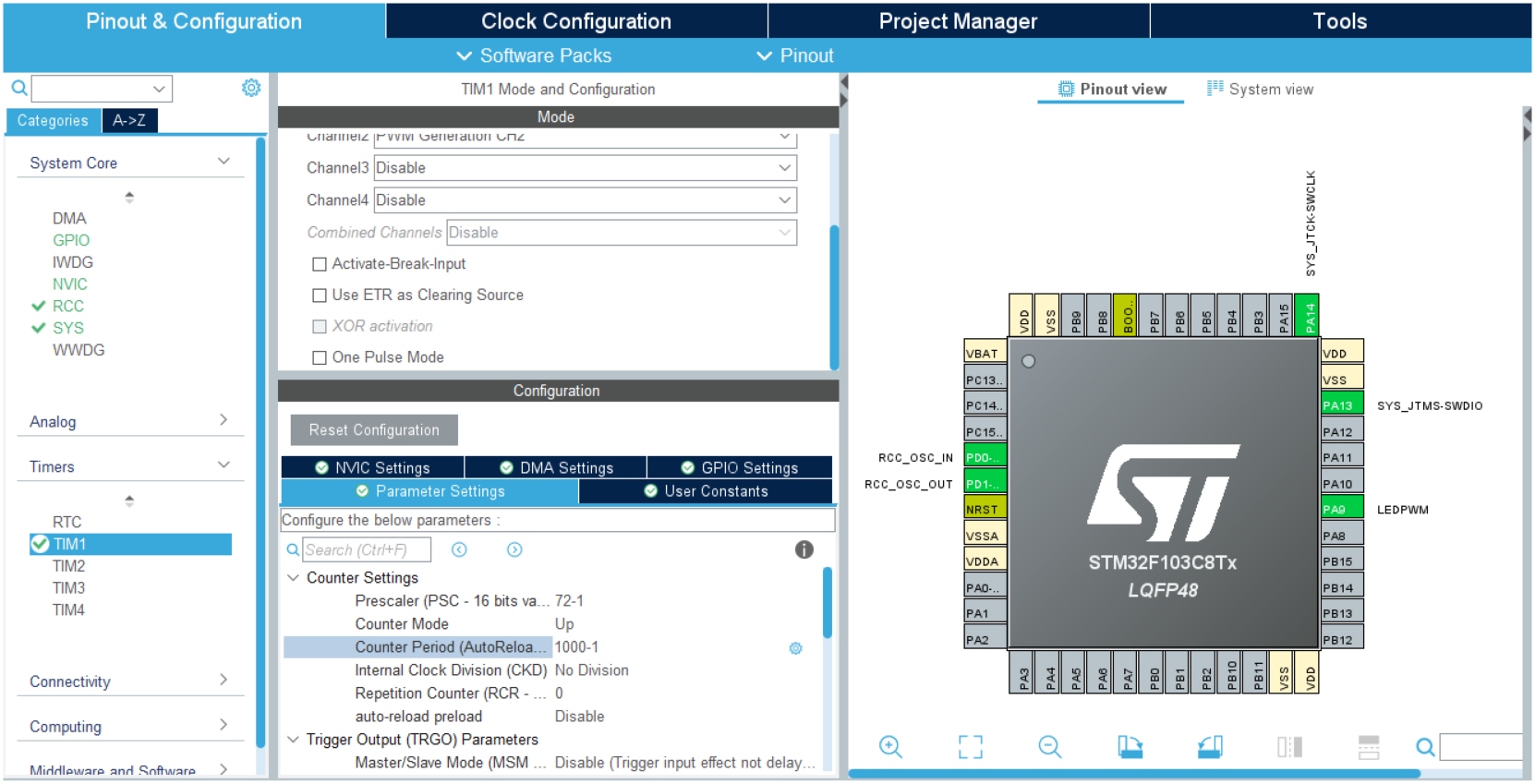
Task: Switch to Project Manager tab
Action: coord(959,21)
